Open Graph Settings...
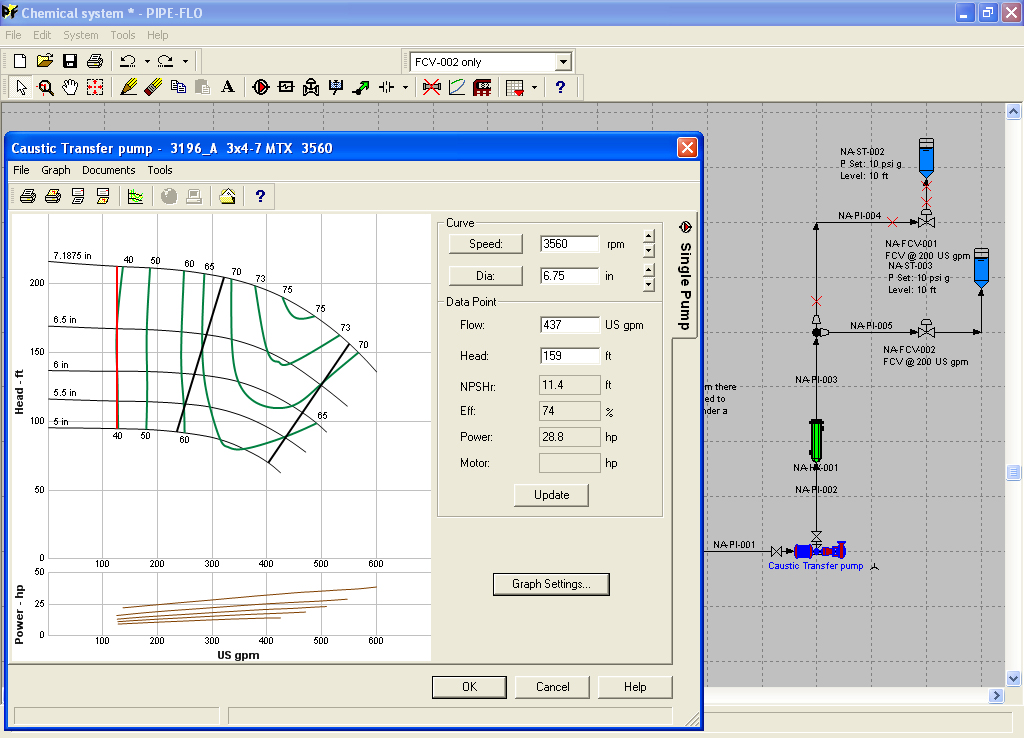Viewport: 1024px width, 738px height. click(551, 584)
